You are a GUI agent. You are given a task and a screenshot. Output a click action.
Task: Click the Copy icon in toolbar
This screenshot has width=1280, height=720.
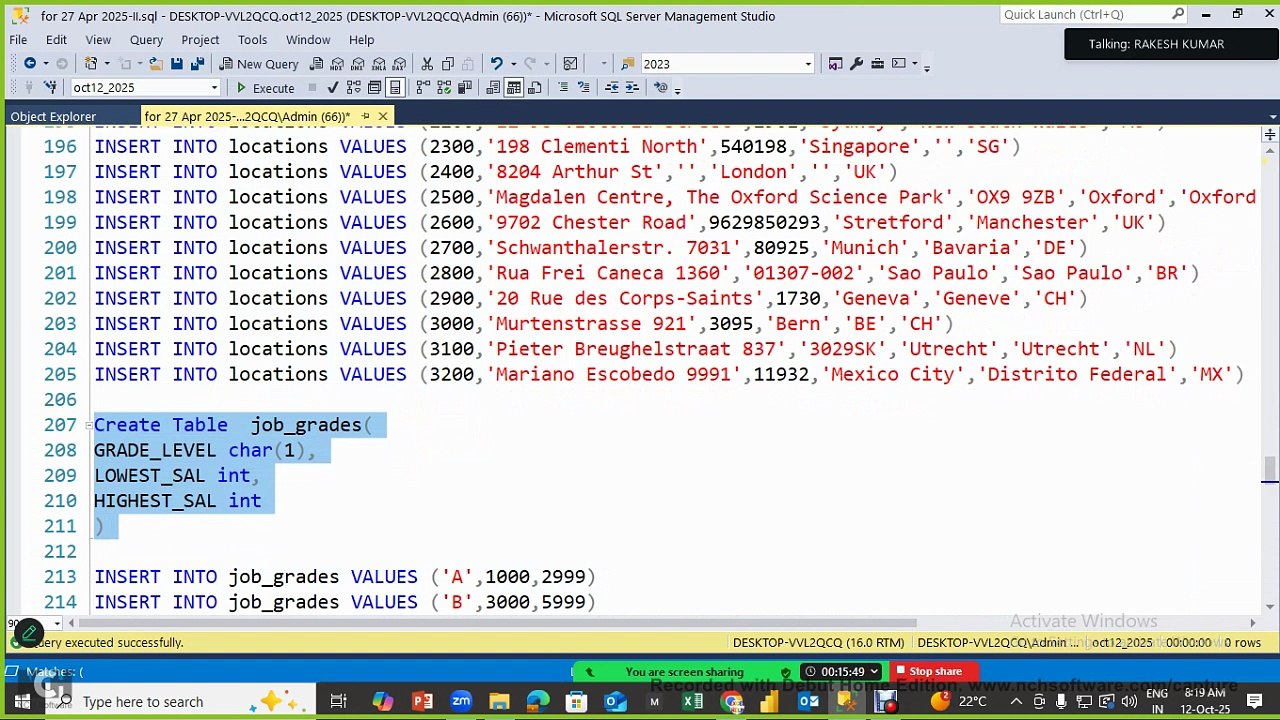(447, 63)
